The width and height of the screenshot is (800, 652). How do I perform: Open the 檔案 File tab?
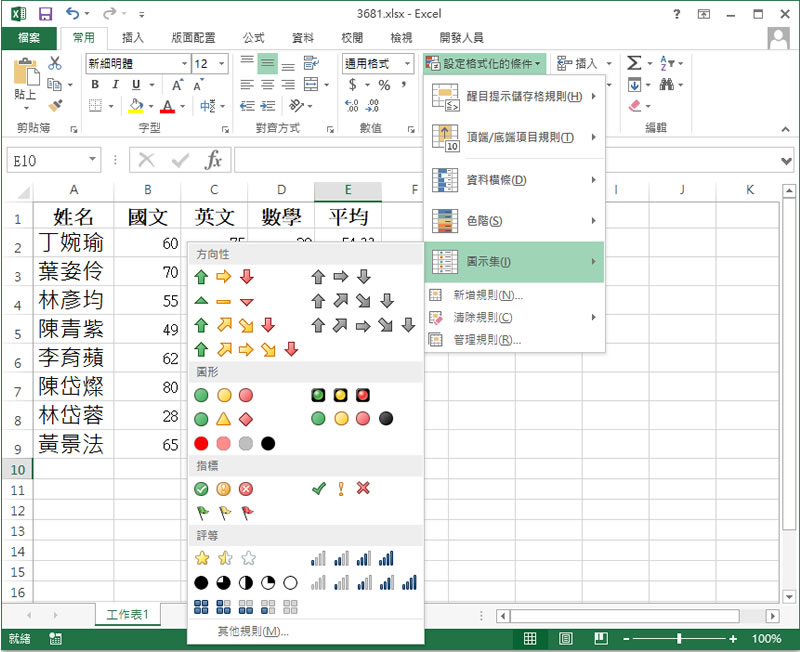[x=29, y=38]
